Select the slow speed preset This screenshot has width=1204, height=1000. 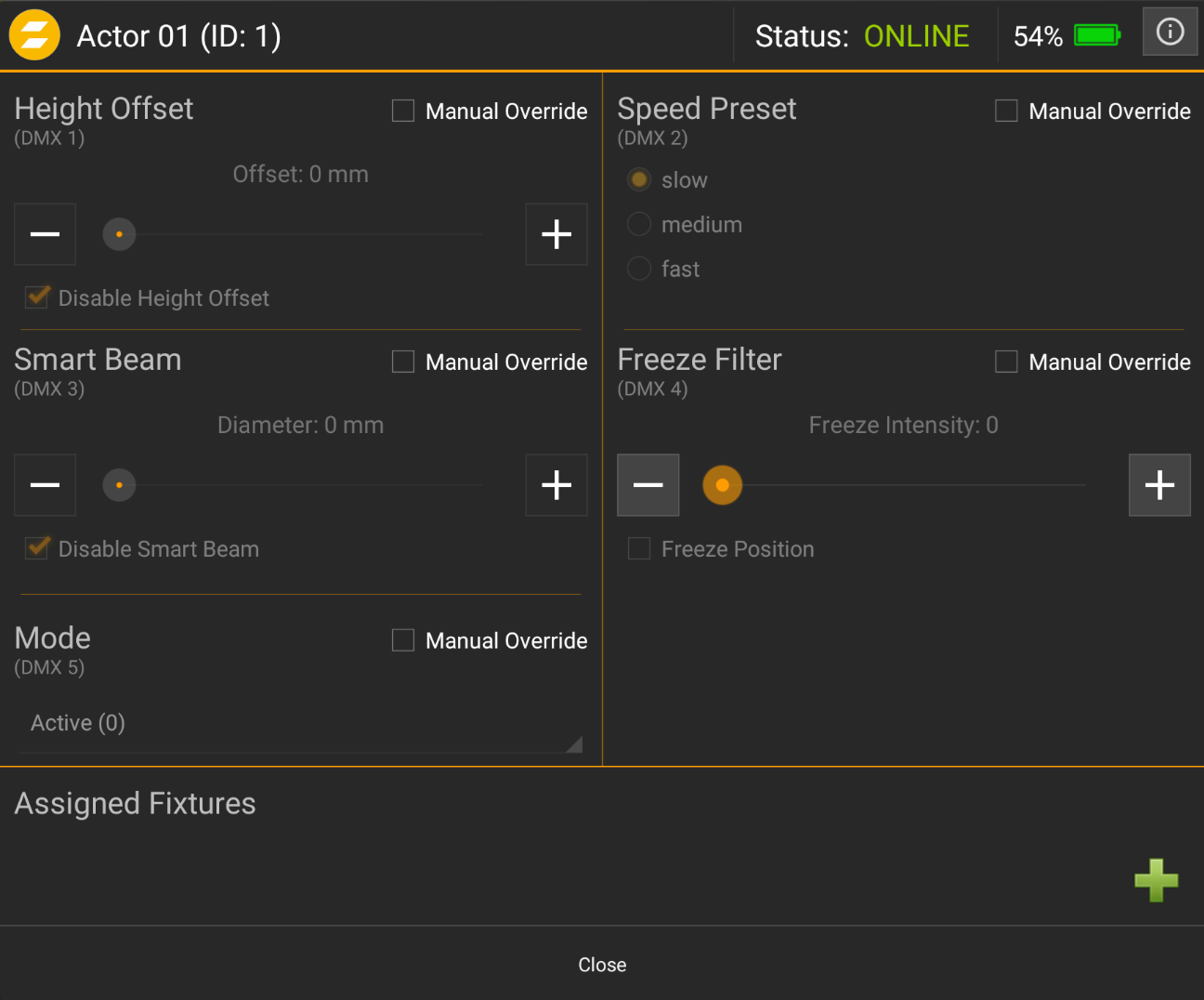638,179
